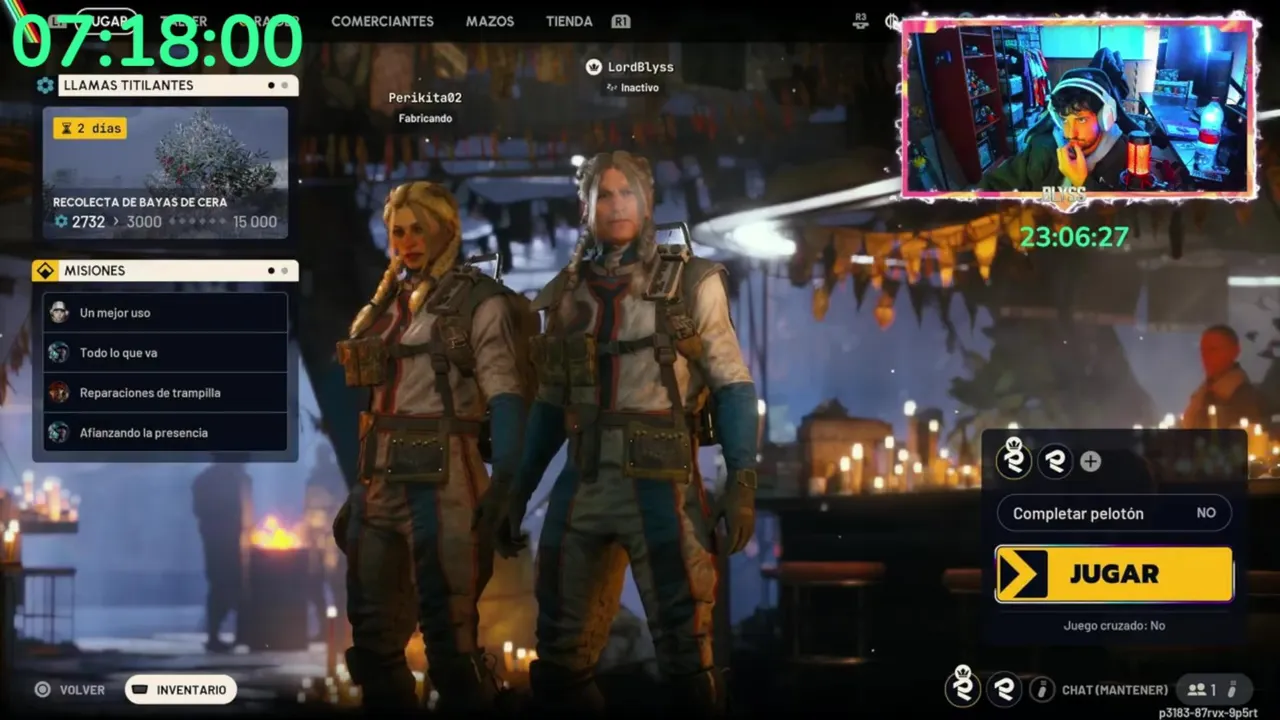1280x720 pixels.
Task: Toggle the 'Completar pelotón' option
Action: (1114, 513)
